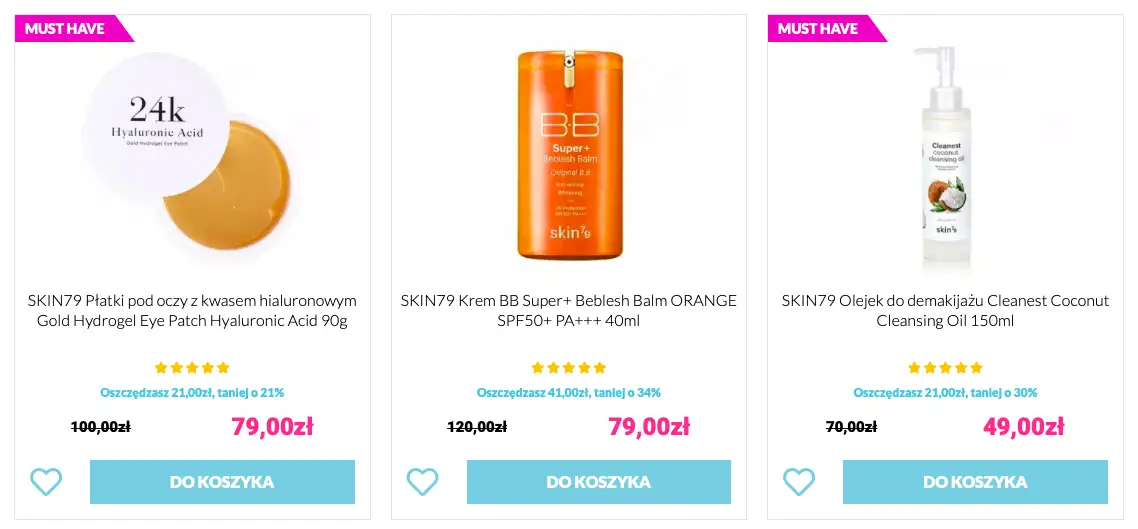
Task: Open the SKIN79 Płatki pod oczy product title
Action: coord(192,311)
